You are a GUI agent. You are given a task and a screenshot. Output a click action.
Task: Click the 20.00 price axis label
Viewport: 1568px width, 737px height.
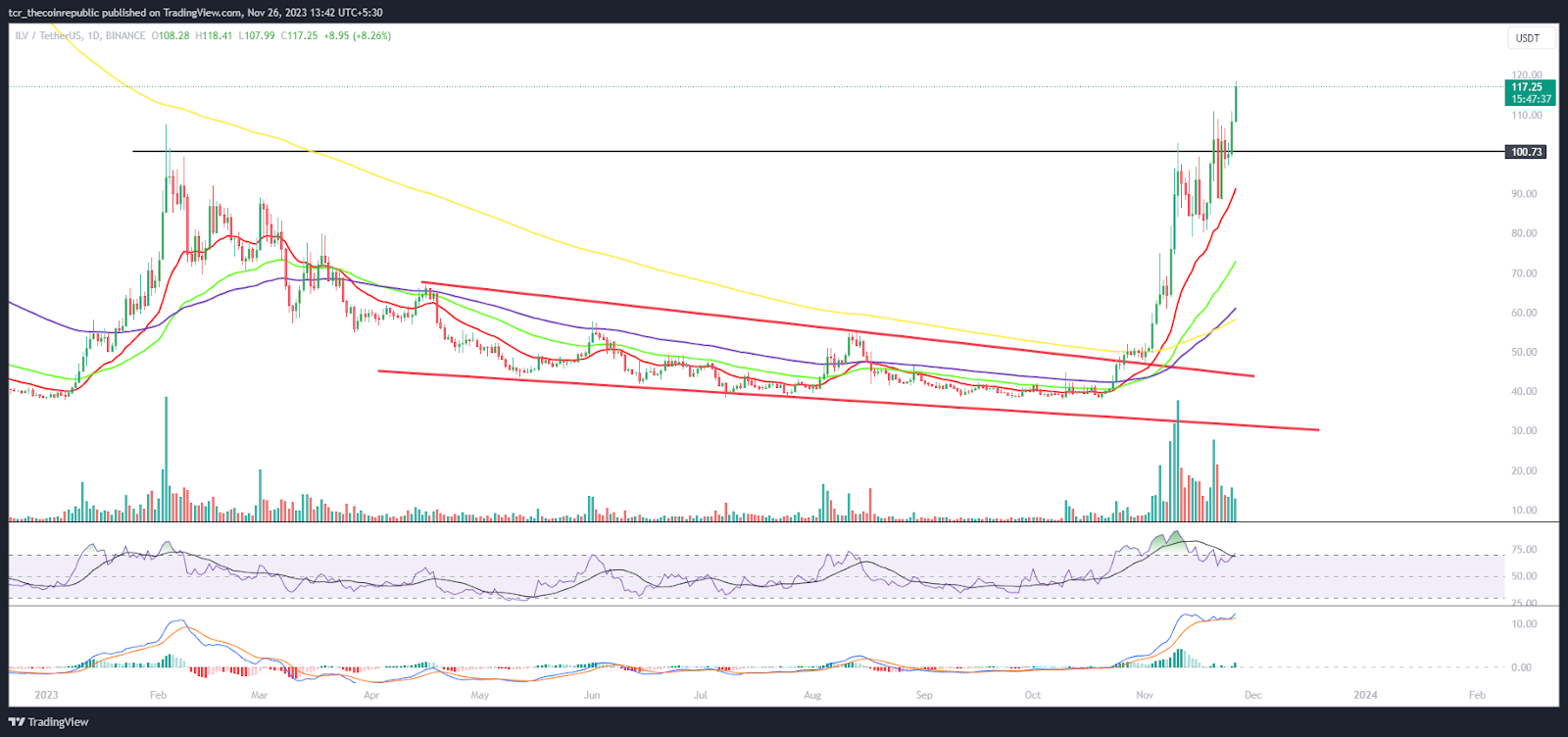pos(1524,470)
